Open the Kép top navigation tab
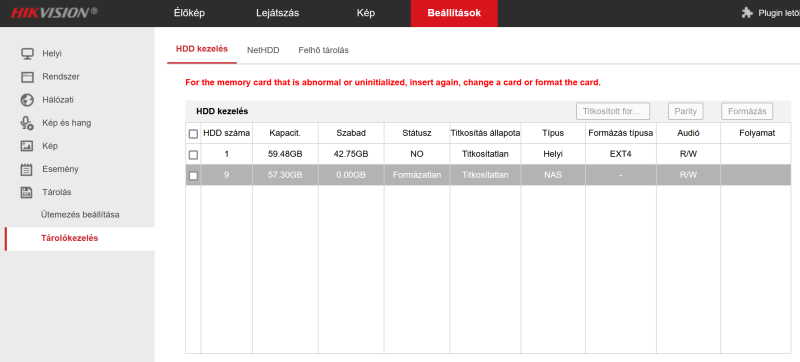This screenshot has height=362, width=800. [366, 13]
